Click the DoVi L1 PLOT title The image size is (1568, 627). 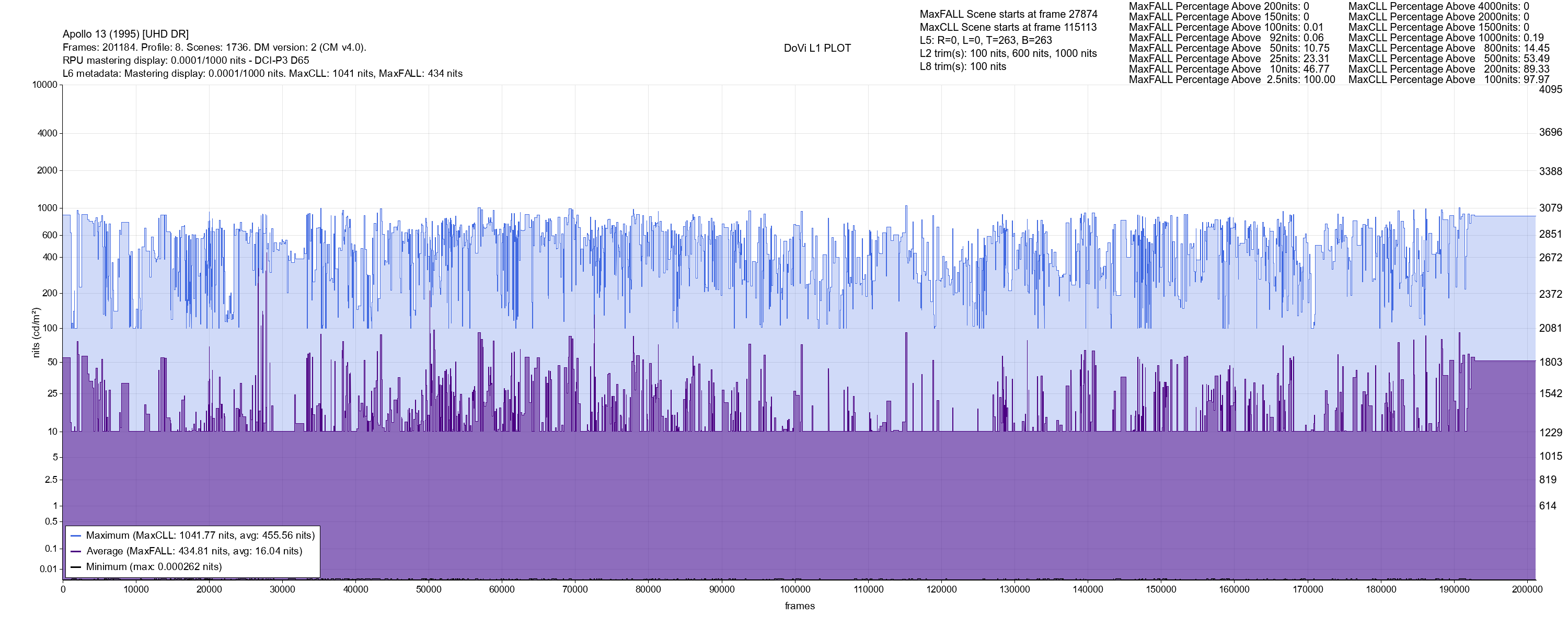pos(817,48)
